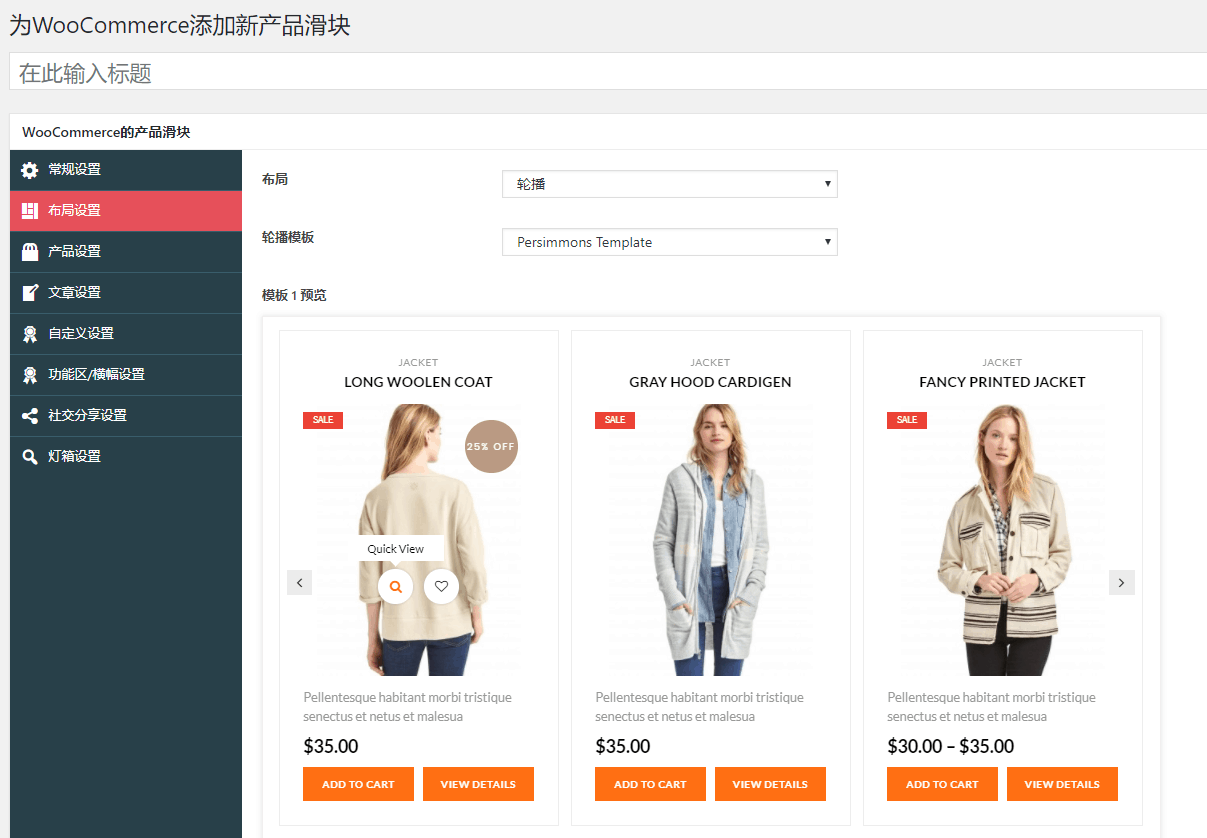Viewport: 1207px width, 838px height.
Task: Click the share icon beside 社交分享设置
Action: tap(30, 416)
